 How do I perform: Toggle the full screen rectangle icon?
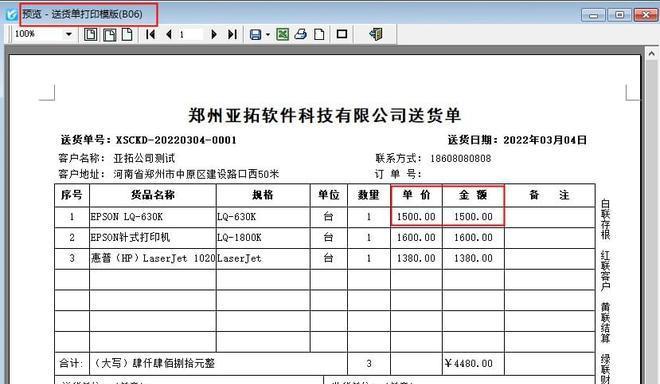(342, 34)
